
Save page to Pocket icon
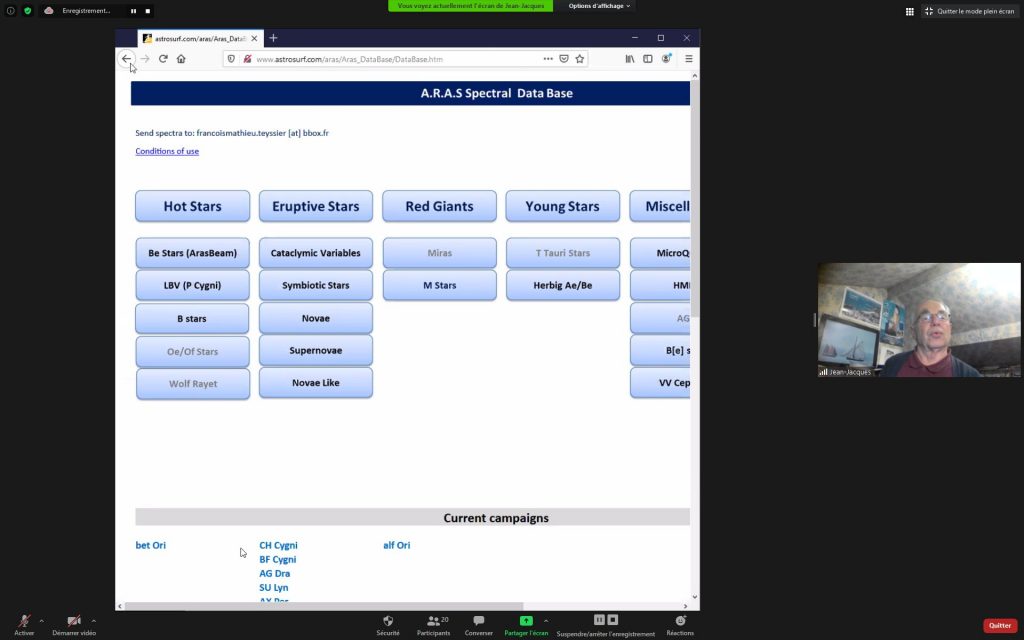click(x=564, y=59)
